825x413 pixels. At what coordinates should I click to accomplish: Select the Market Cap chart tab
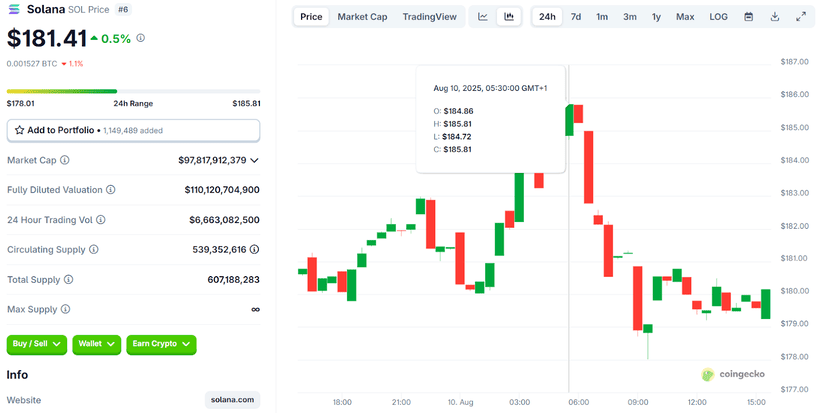pos(362,17)
